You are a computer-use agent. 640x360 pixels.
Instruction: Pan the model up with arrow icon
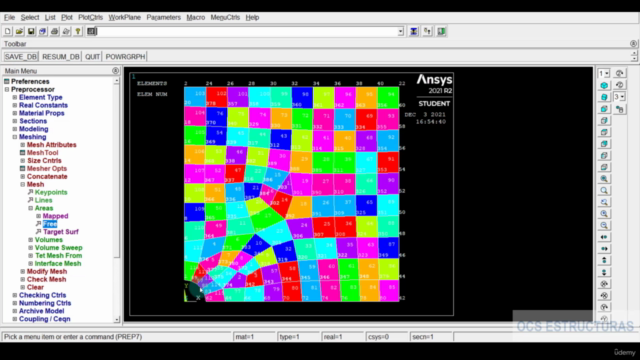pyautogui.click(x=604, y=260)
